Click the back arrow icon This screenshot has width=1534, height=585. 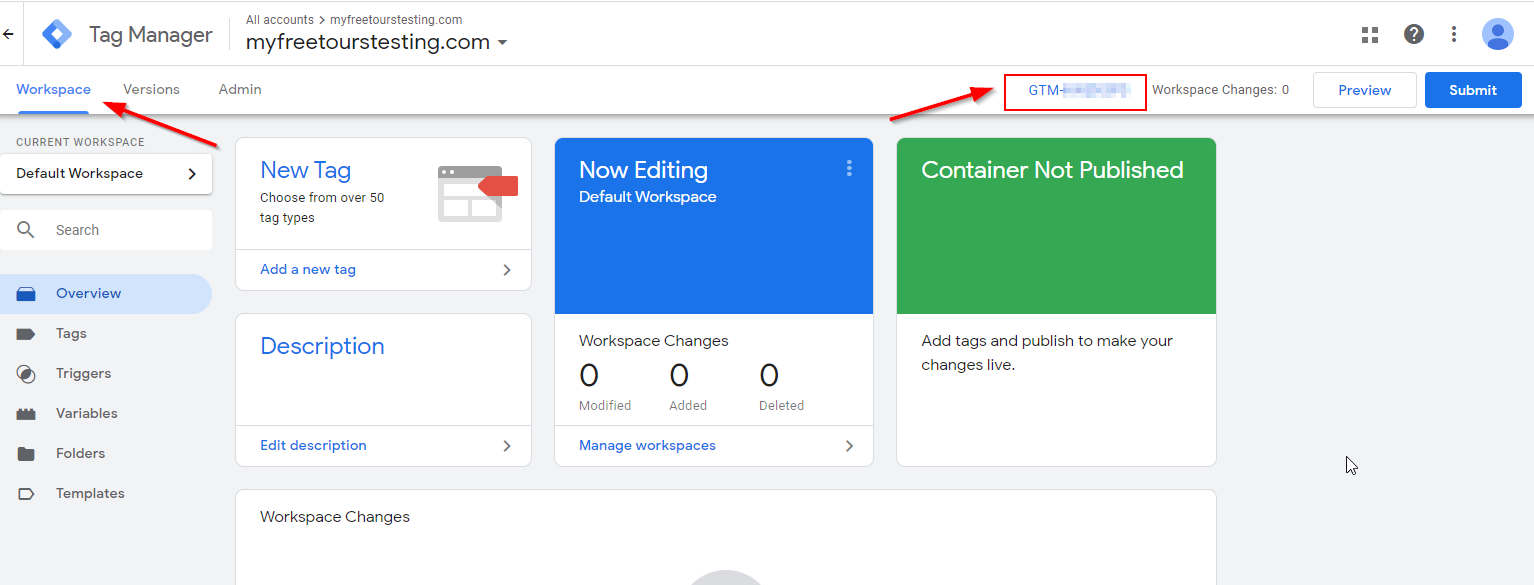coord(8,34)
